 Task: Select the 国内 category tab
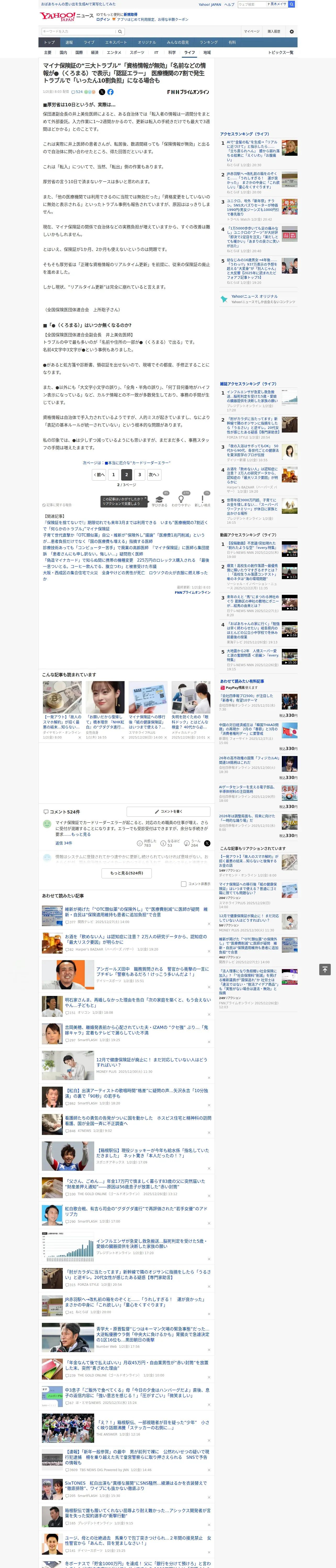tap(63, 52)
